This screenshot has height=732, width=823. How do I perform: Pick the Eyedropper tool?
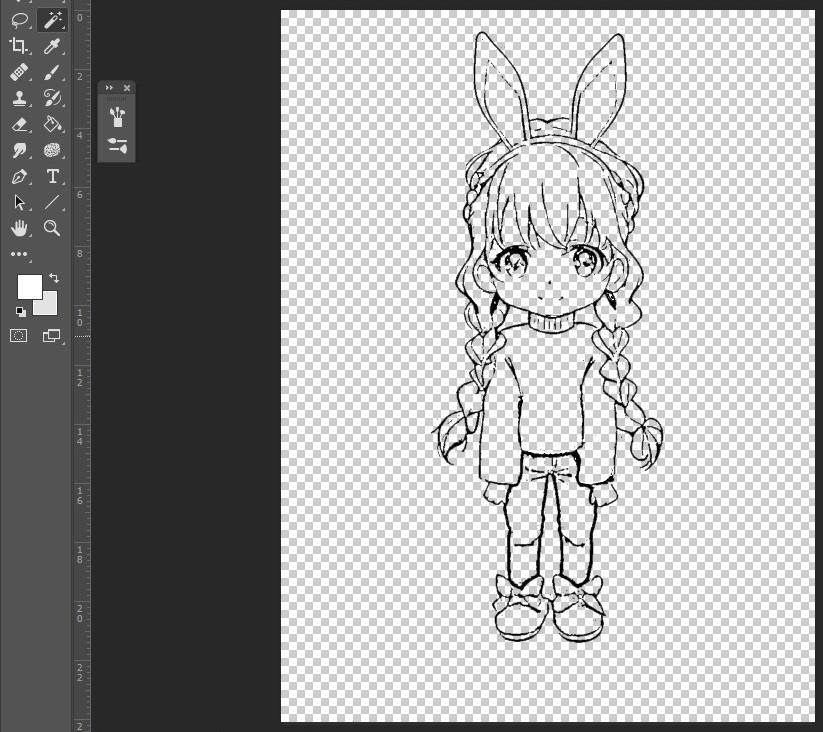(52, 45)
